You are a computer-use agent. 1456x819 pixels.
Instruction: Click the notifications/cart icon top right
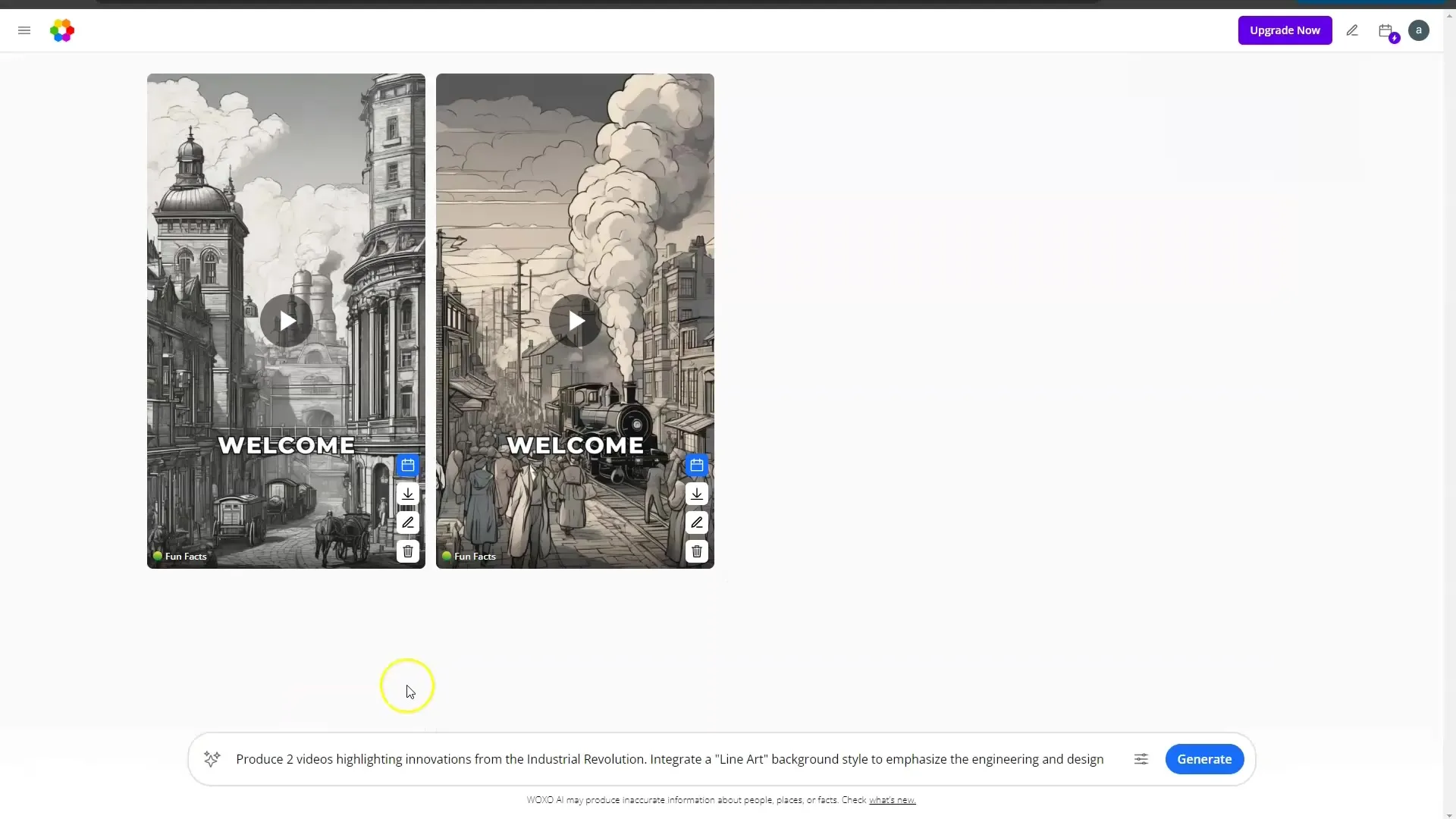pyautogui.click(x=1388, y=30)
